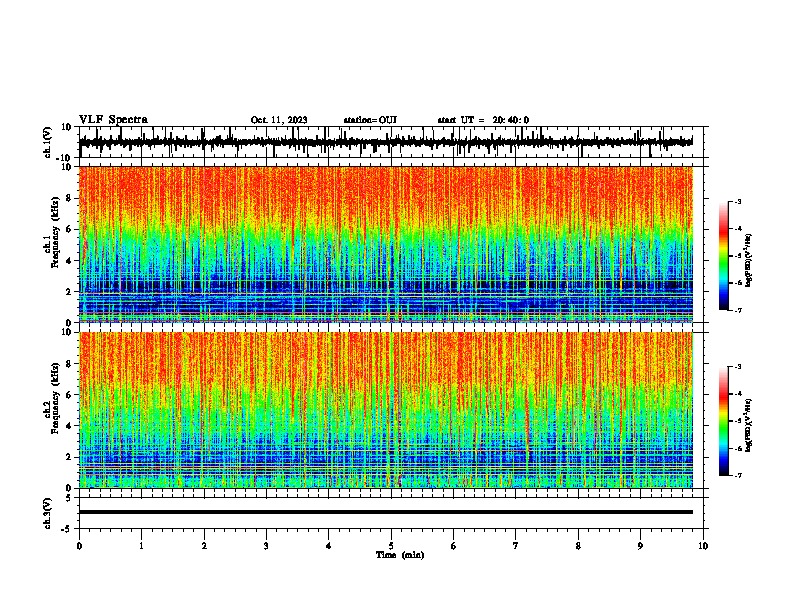Select the date text "Oct. 11, 2023"
Viewport: 792px width, 612px height.
[x=279, y=120]
